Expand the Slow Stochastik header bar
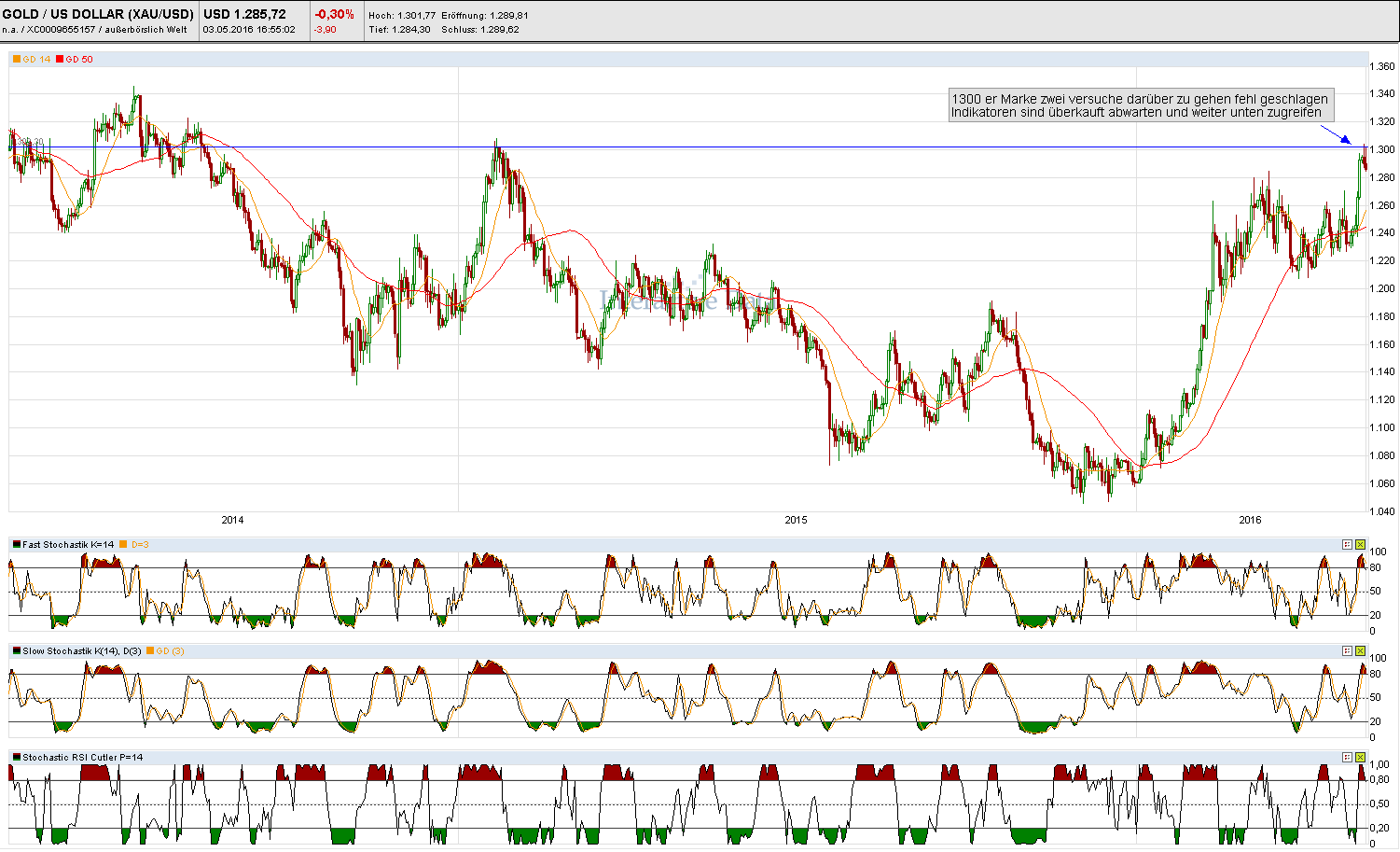Screen dimensions: 1400x852 point(653,651)
